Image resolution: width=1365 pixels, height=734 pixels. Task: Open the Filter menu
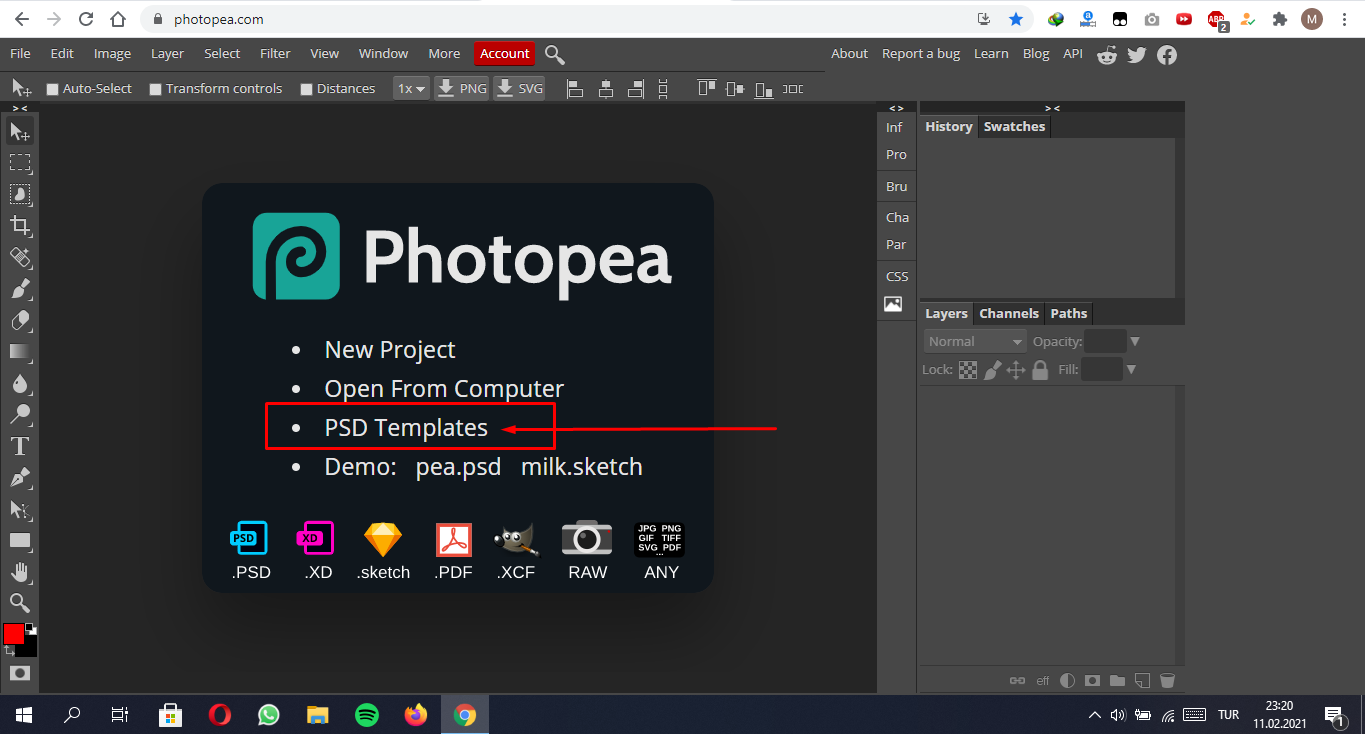click(275, 54)
